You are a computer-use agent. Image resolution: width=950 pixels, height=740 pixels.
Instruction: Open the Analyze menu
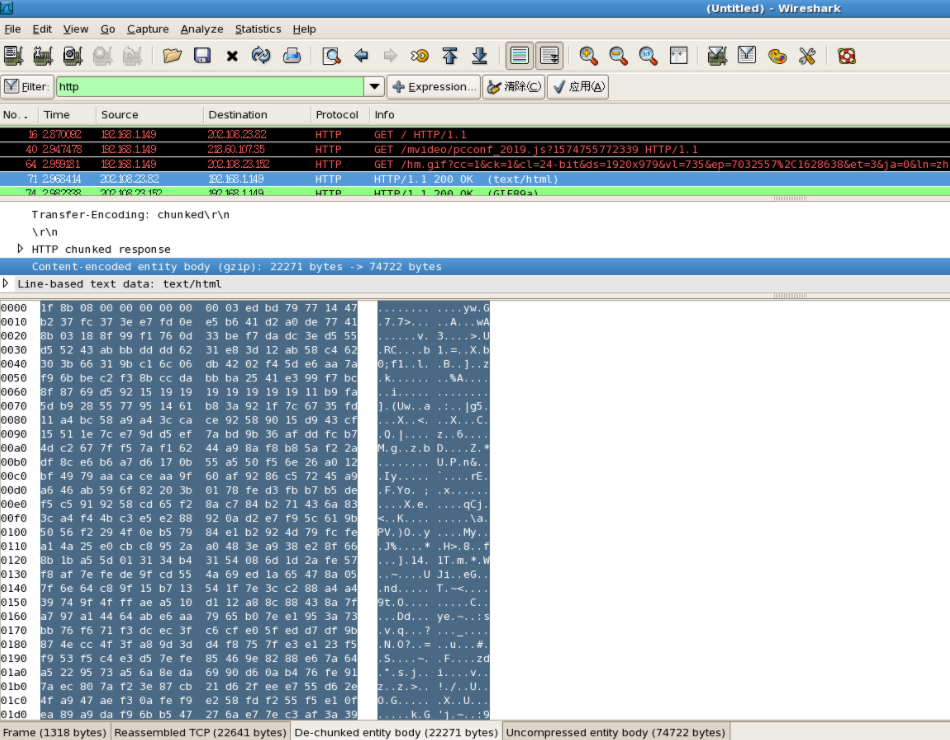pyautogui.click(x=202, y=28)
